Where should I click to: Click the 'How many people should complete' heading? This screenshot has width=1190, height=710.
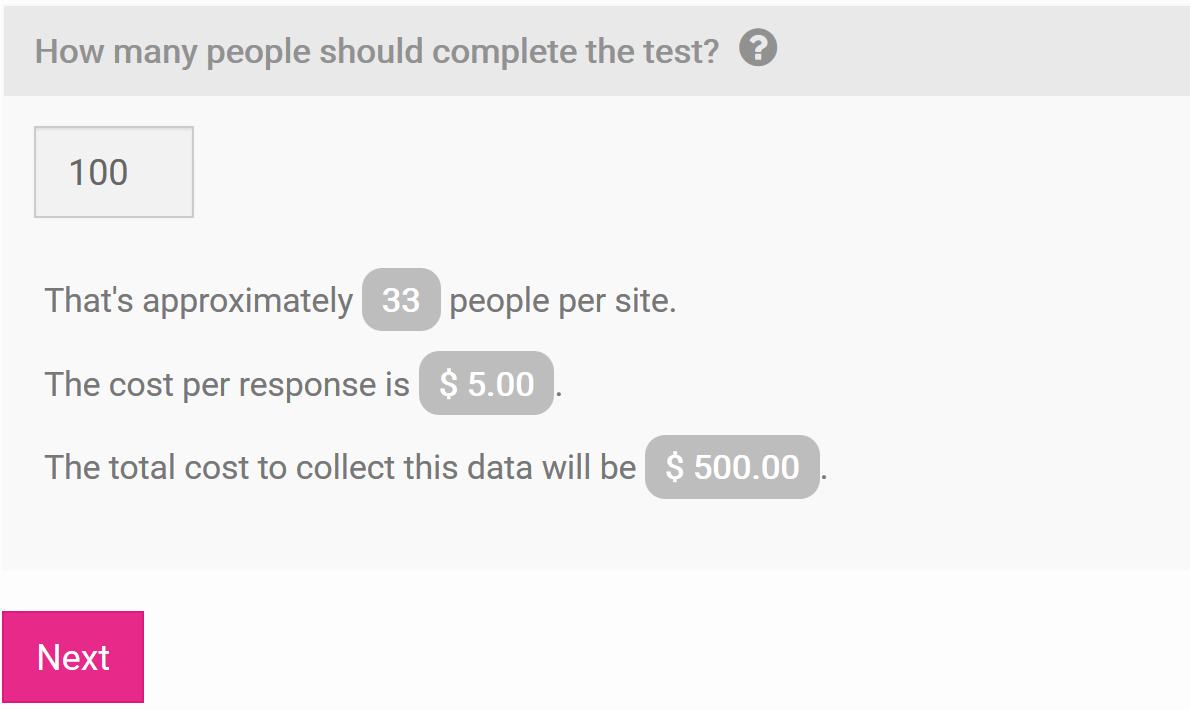coord(376,52)
